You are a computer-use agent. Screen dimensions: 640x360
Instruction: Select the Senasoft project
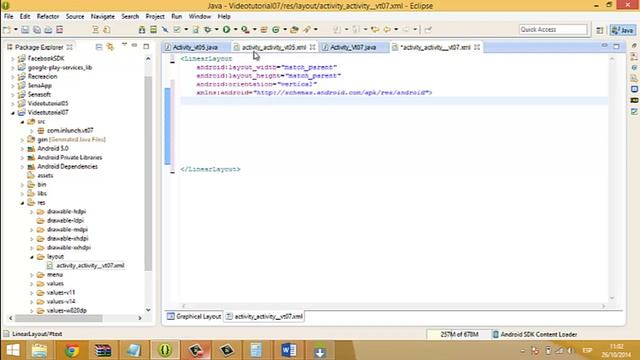coord(39,94)
